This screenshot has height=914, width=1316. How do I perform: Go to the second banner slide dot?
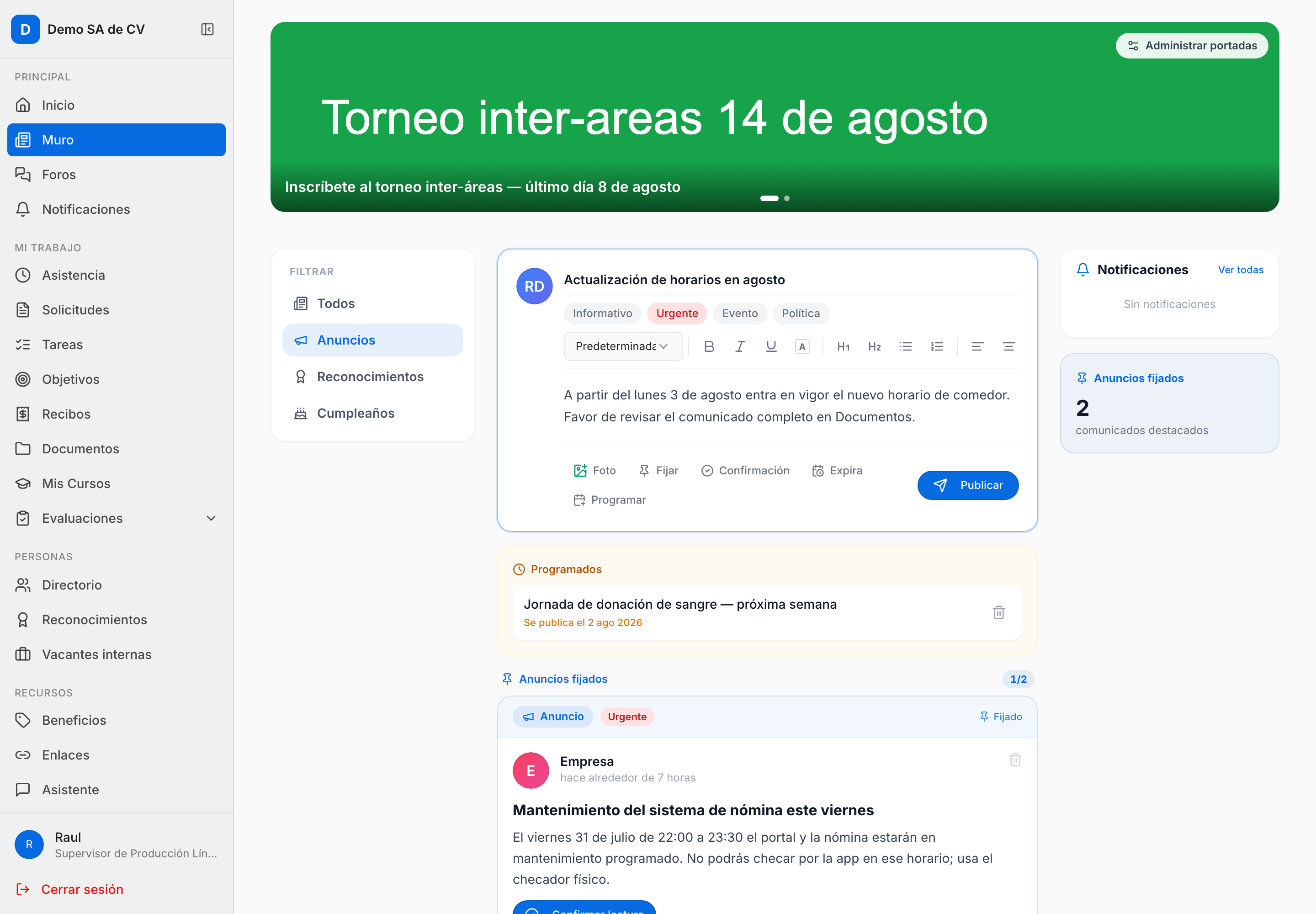click(x=787, y=199)
